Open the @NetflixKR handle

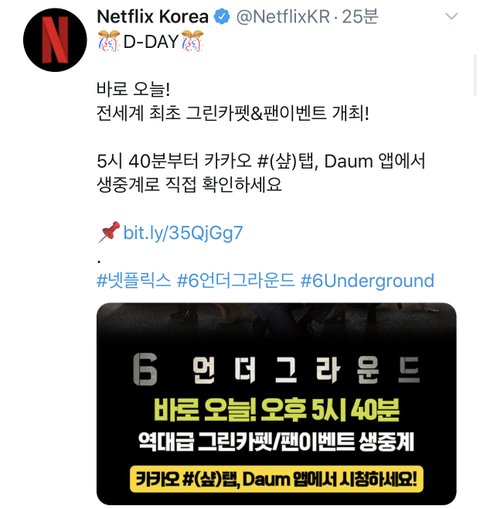pos(283,16)
